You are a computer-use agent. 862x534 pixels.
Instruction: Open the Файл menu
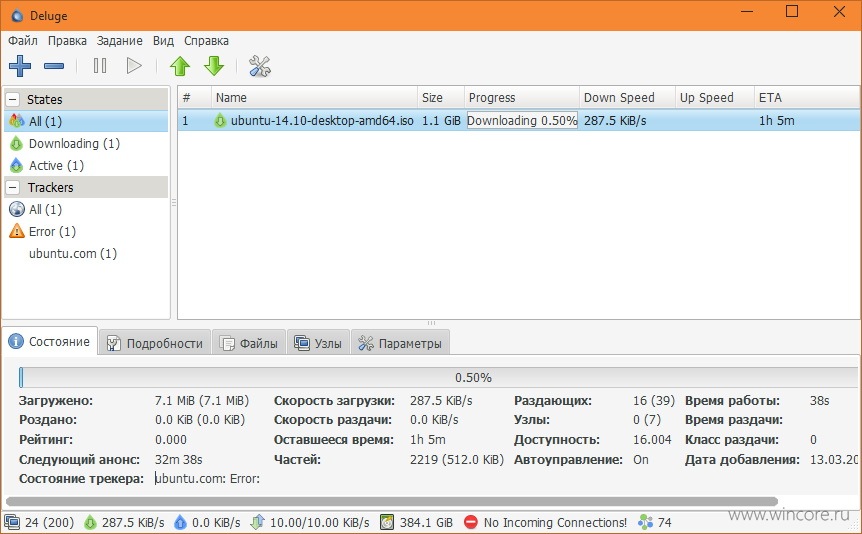[x=23, y=41]
